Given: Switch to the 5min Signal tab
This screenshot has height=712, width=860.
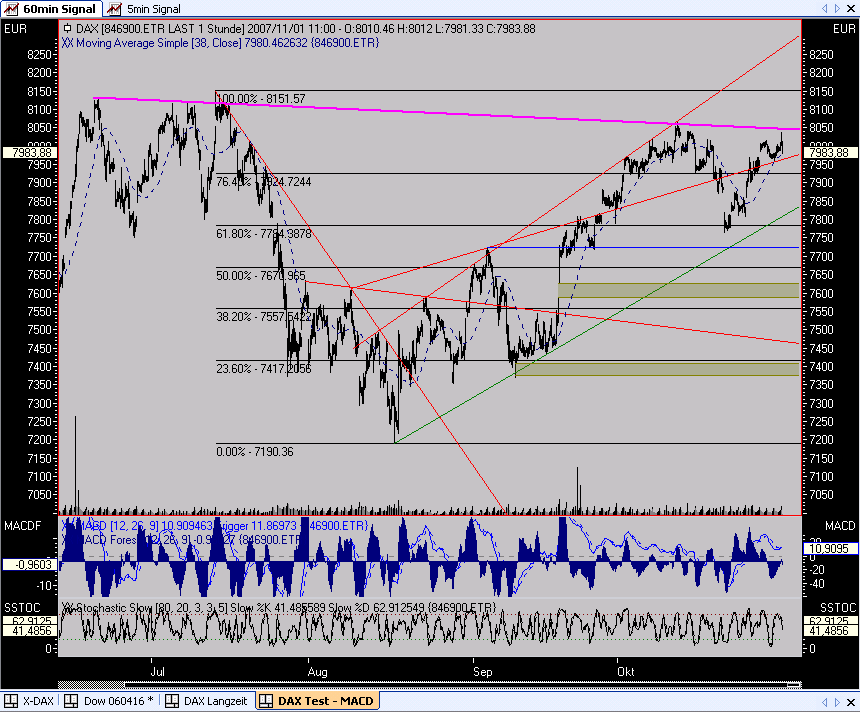Looking at the screenshot, I should (145, 9).
